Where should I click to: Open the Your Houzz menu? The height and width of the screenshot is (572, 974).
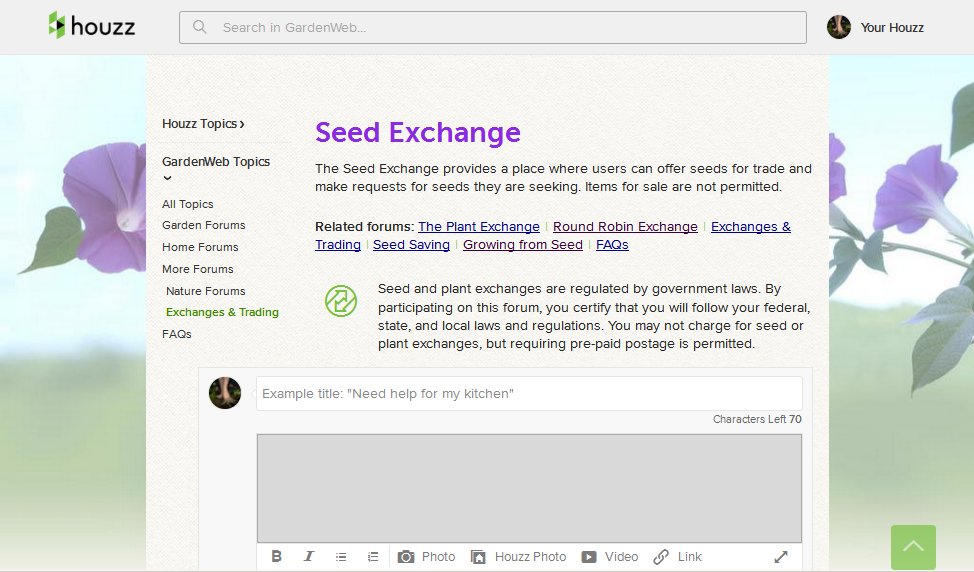click(891, 27)
